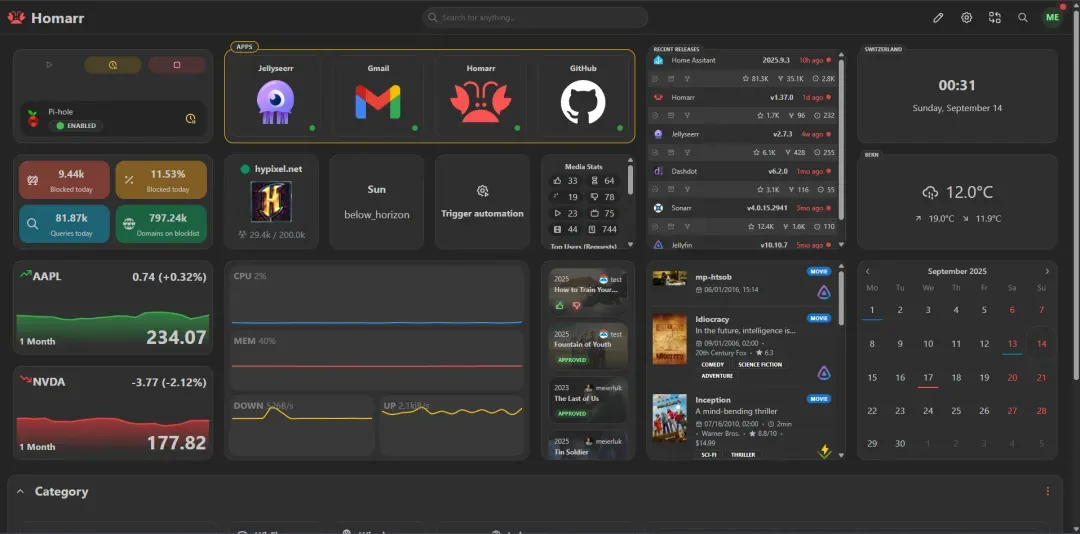
Task: Open the hypixel.net server icon
Action: (271, 202)
